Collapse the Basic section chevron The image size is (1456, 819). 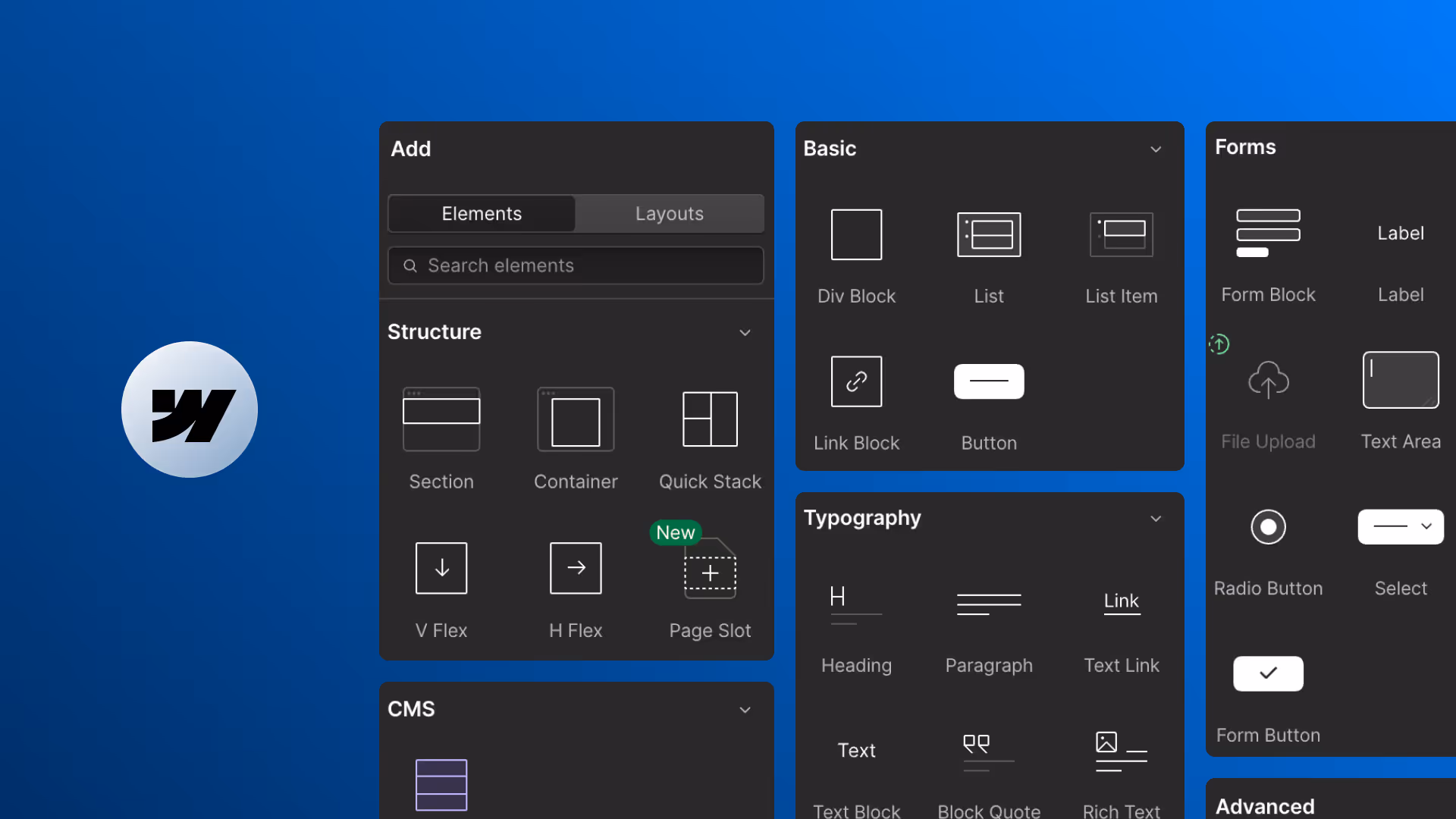1156,149
